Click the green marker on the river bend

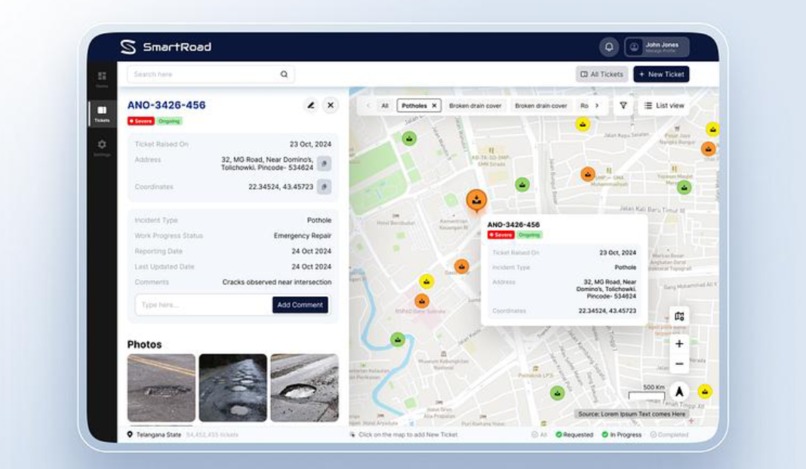(397, 339)
